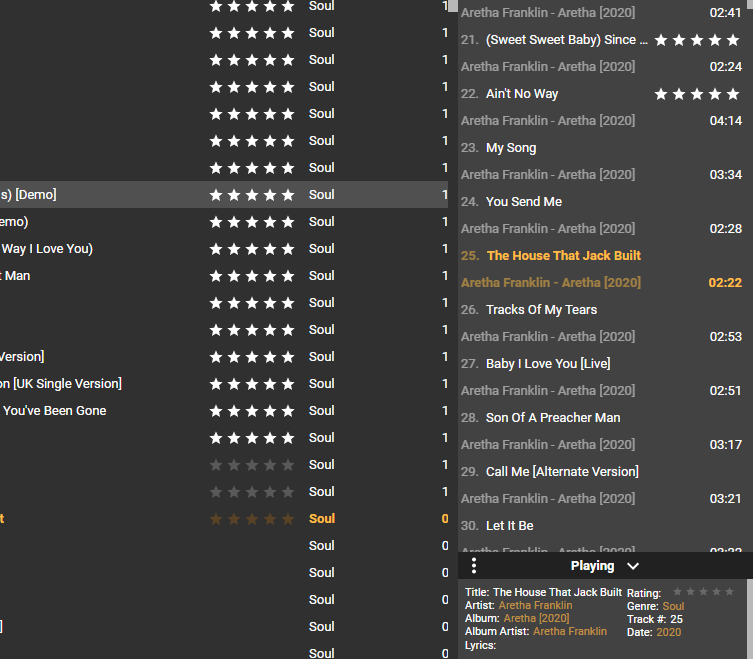
Task: Click the stars for UK Single Version track
Action: (x=251, y=384)
